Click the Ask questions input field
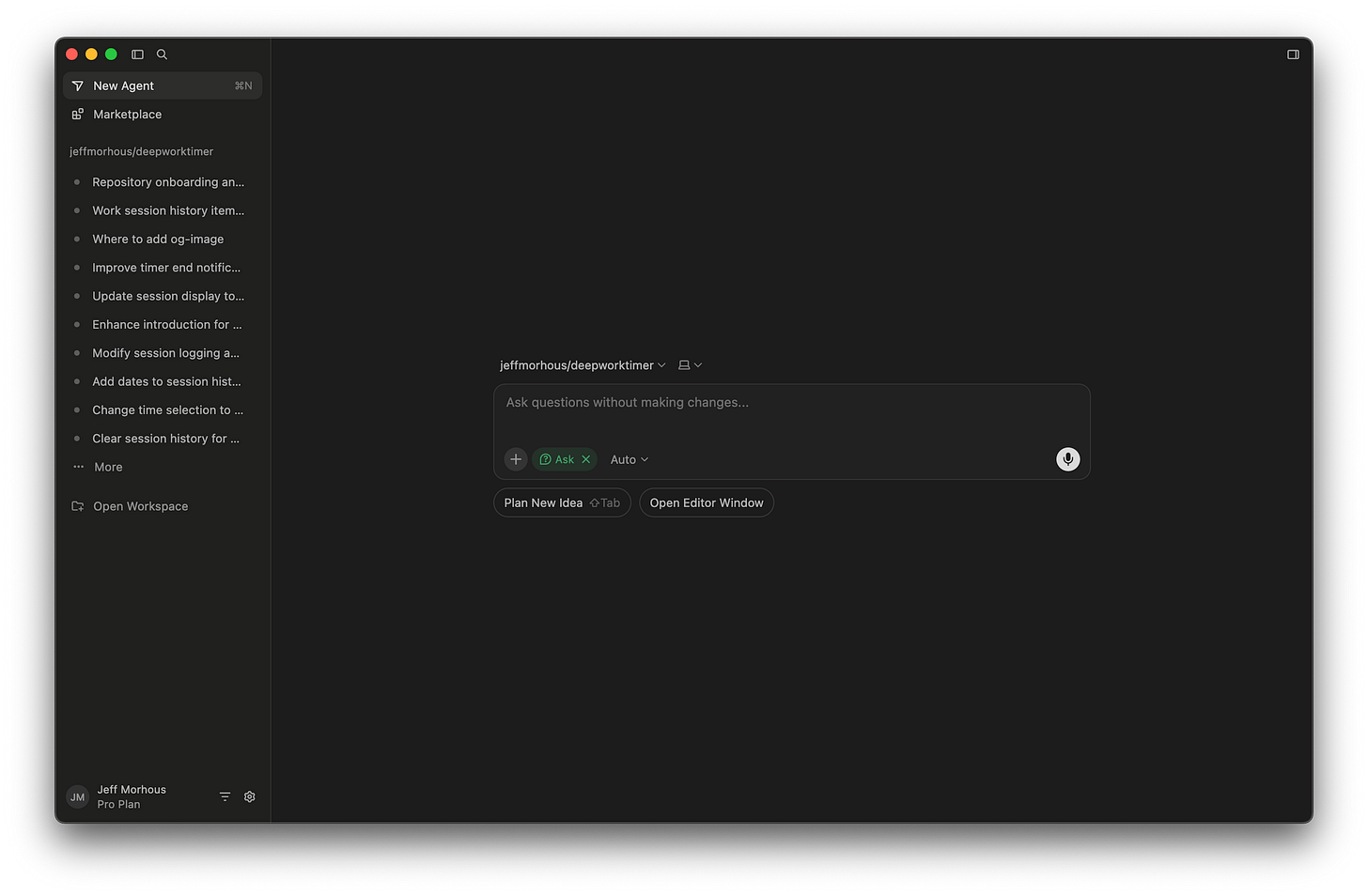 [x=791, y=402]
